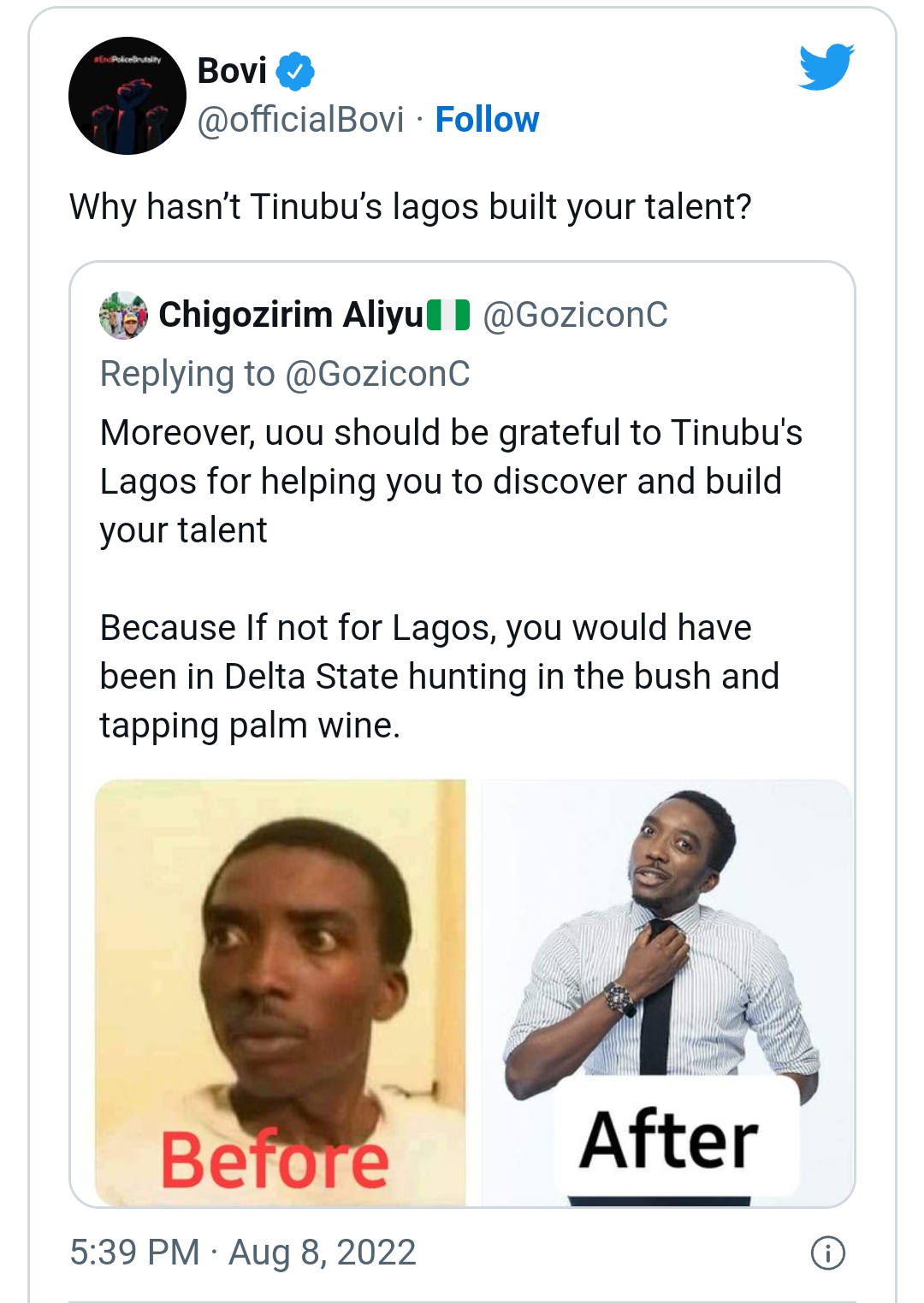Click "Why hasn't Tinubu's lagos" tweet text

[411, 207]
